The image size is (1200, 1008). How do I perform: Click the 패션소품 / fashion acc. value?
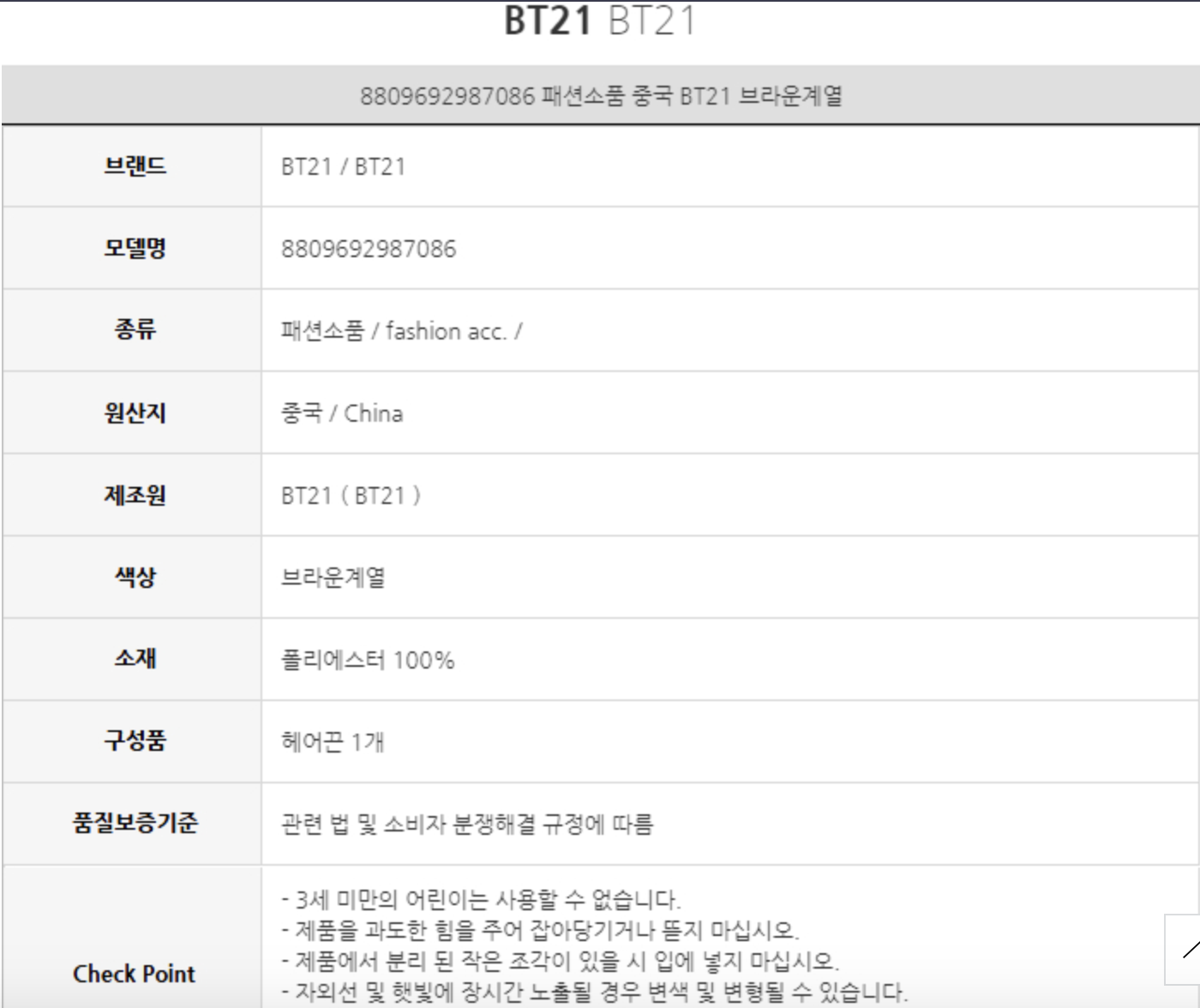pos(401,331)
